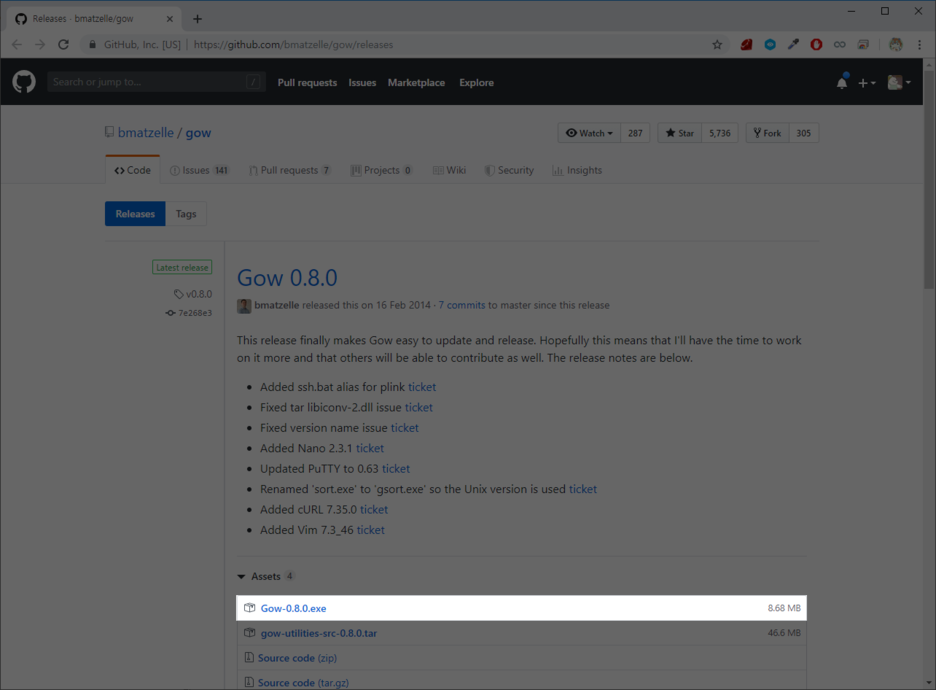Select the Releases button
936x690 pixels.
[135, 214]
